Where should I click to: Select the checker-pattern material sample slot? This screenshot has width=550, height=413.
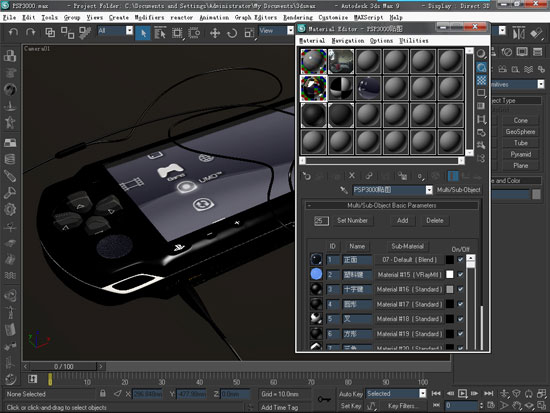(341, 88)
